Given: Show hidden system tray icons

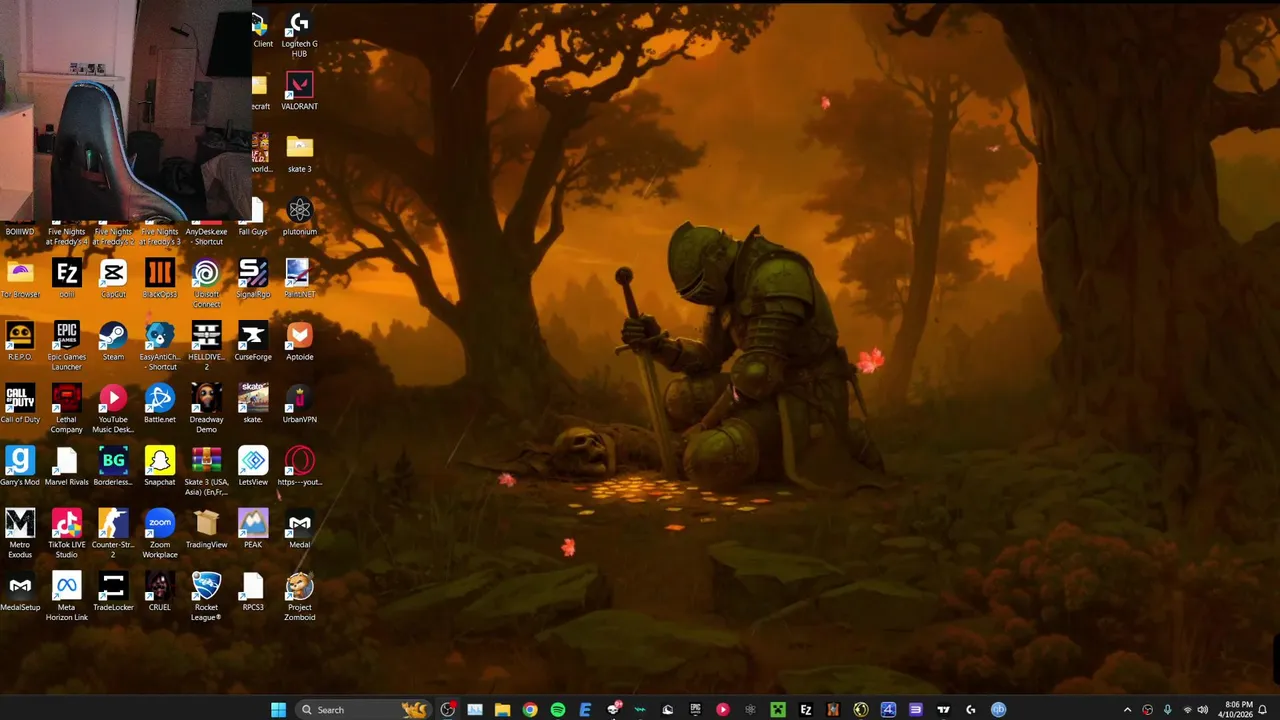Looking at the screenshot, I should coord(1128,710).
